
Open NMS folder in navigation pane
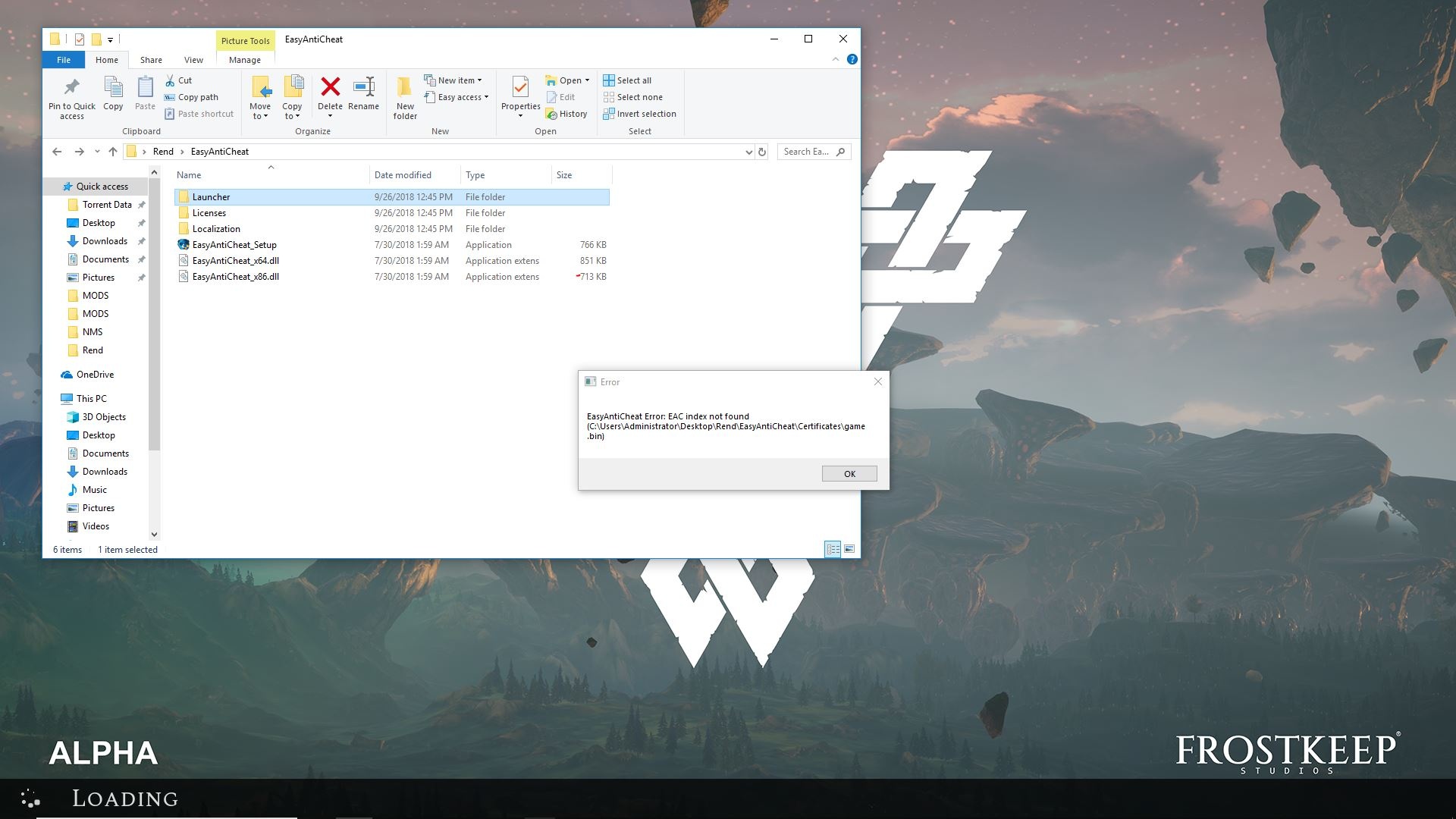click(92, 332)
